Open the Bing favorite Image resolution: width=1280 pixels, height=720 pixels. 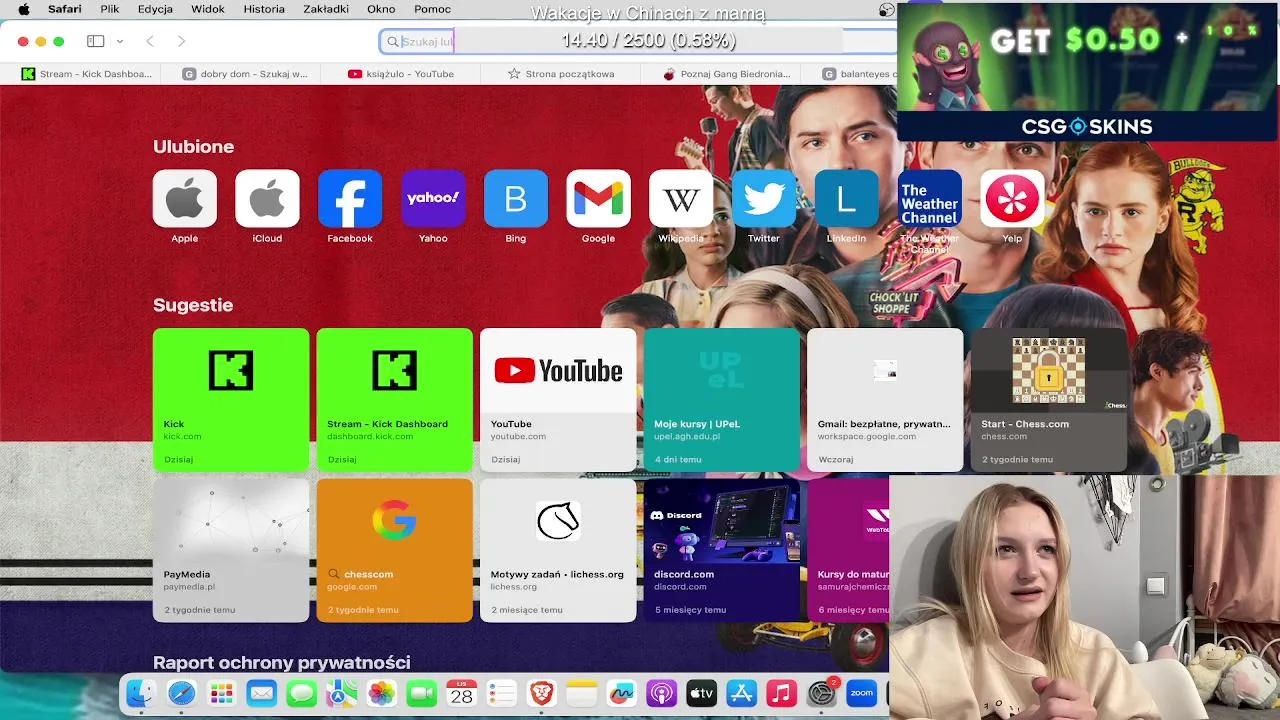click(x=516, y=198)
